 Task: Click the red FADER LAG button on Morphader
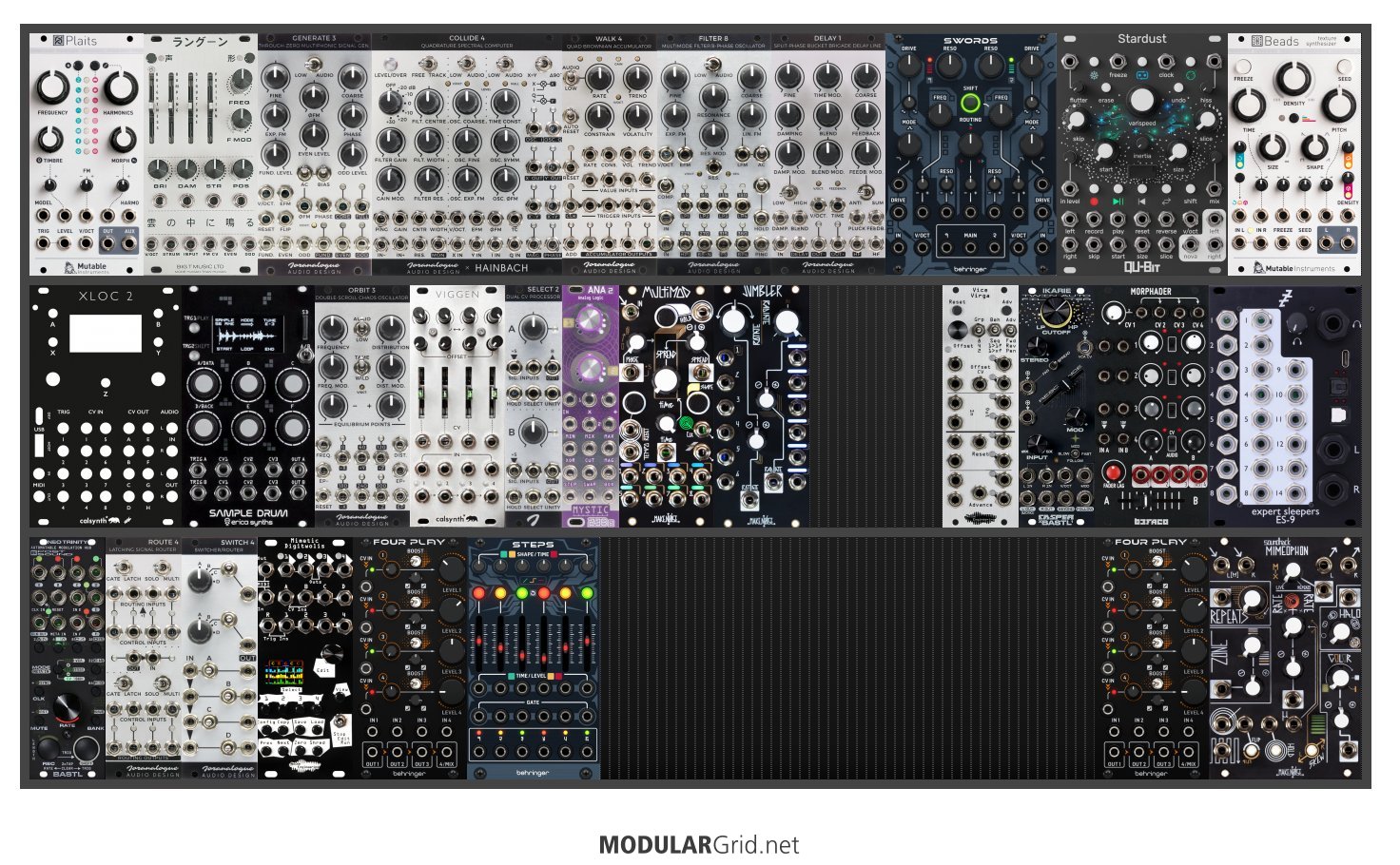coord(1112,471)
